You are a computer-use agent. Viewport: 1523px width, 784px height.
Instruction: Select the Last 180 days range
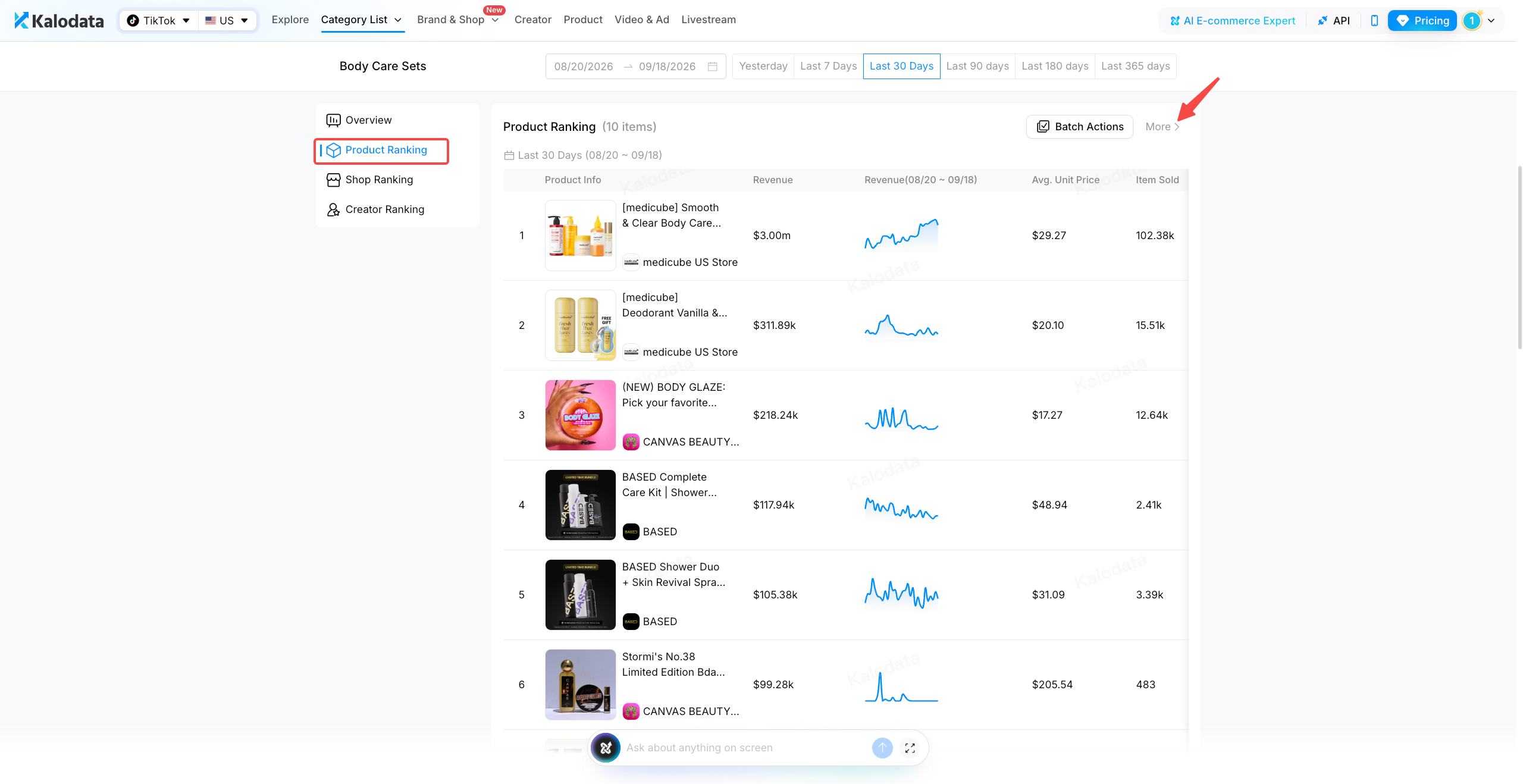click(1055, 66)
